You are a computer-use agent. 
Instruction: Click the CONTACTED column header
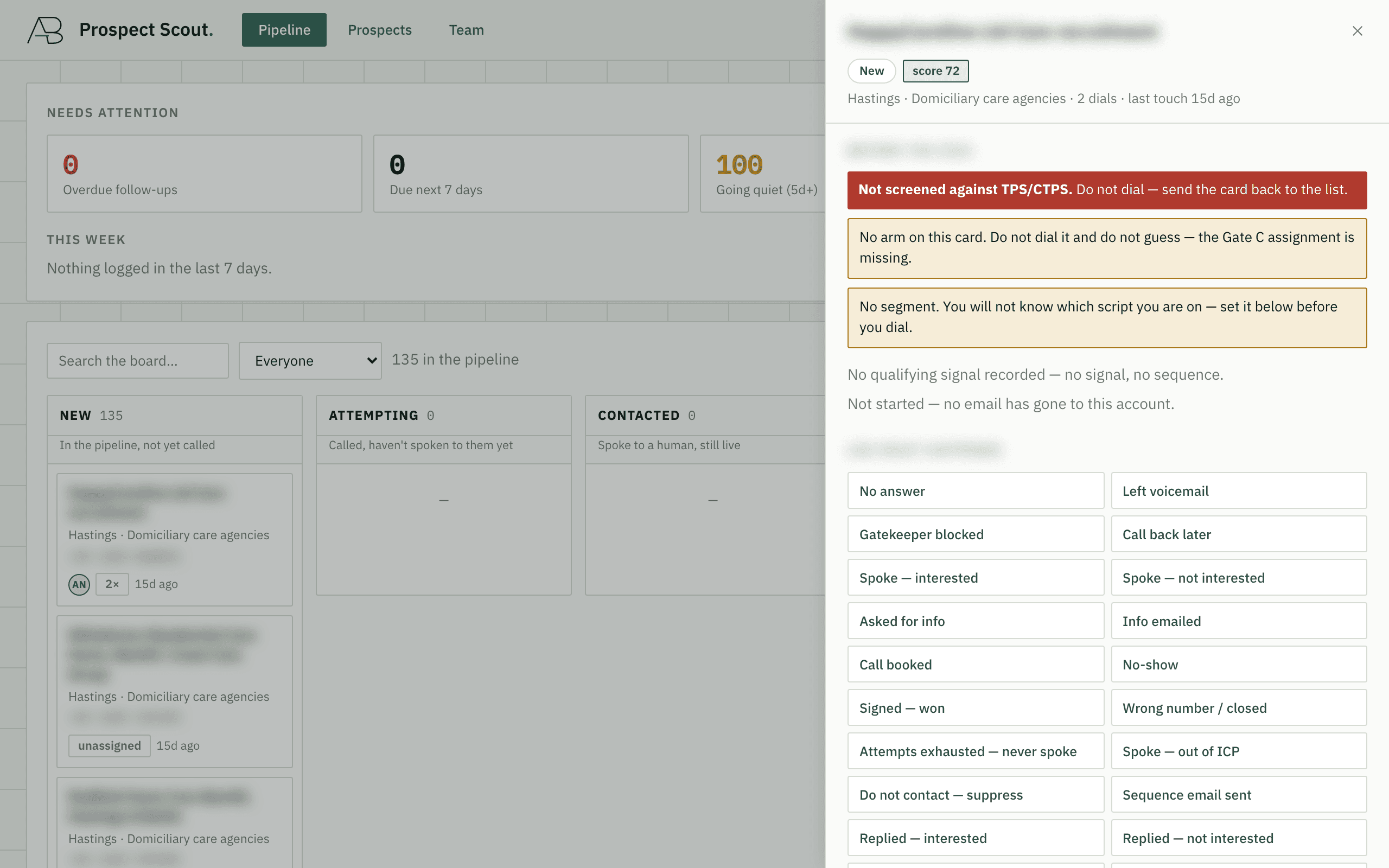pos(705,415)
